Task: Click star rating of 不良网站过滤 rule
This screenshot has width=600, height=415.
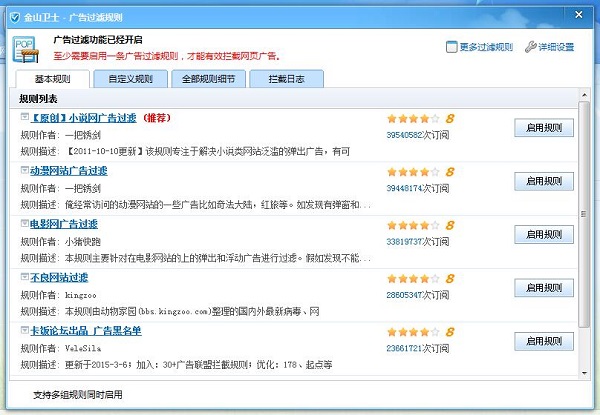Action: [x=413, y=278]
